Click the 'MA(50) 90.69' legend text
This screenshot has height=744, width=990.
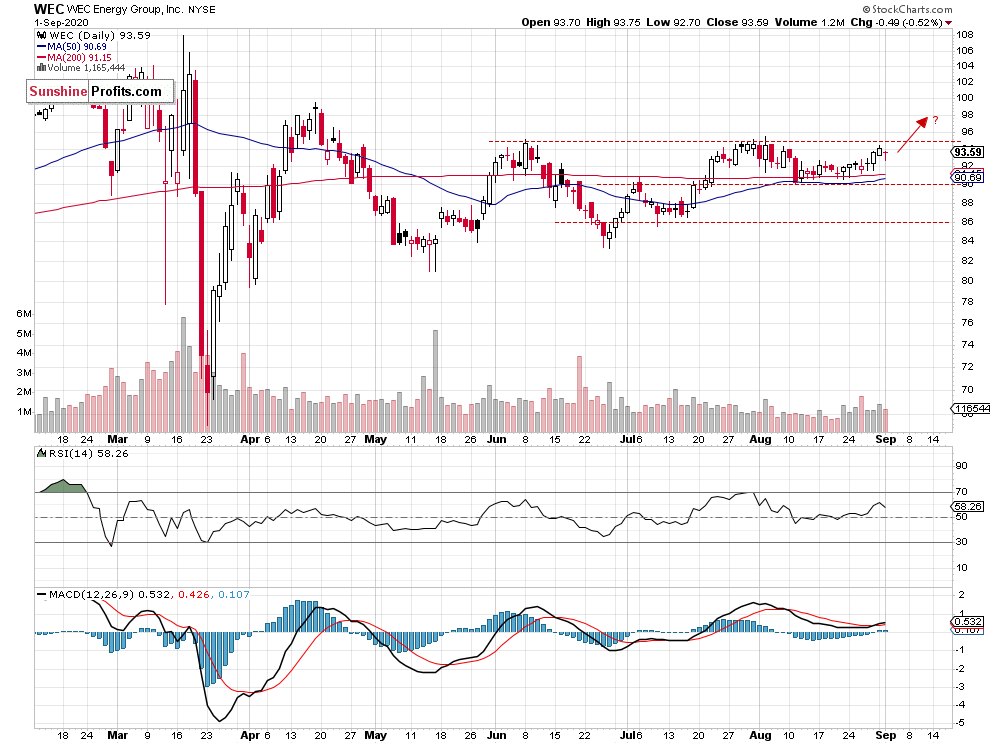coord(77,47)
